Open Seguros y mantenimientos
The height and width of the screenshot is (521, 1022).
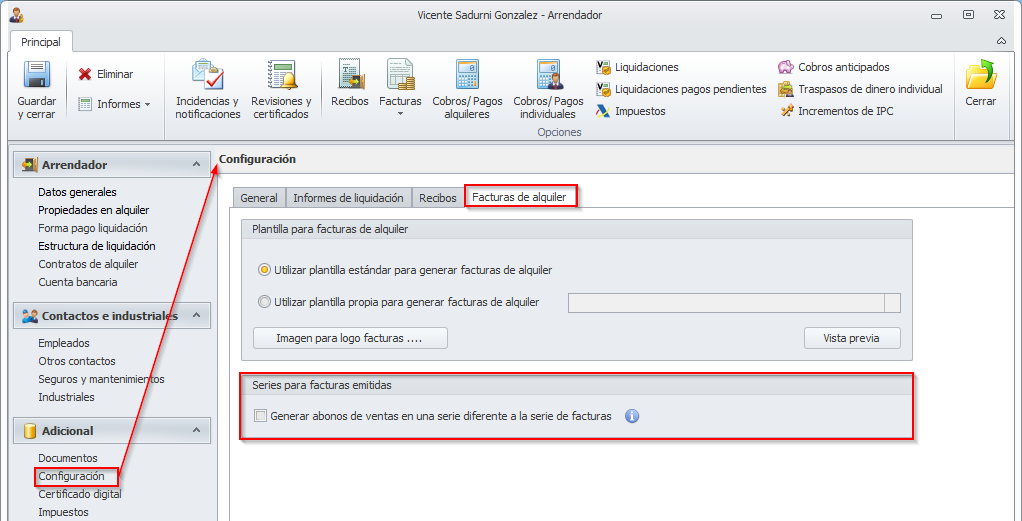101,379
